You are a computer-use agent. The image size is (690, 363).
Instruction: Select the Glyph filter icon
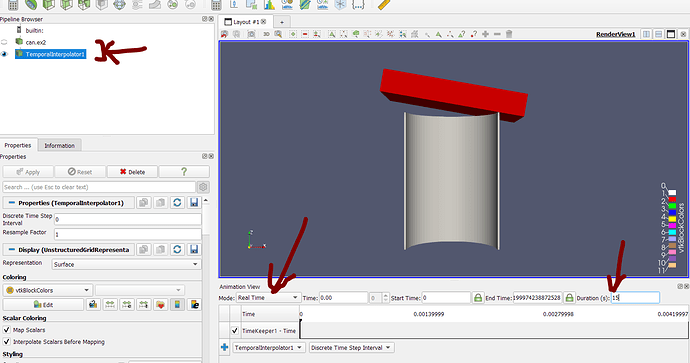[x=119, y=4]
